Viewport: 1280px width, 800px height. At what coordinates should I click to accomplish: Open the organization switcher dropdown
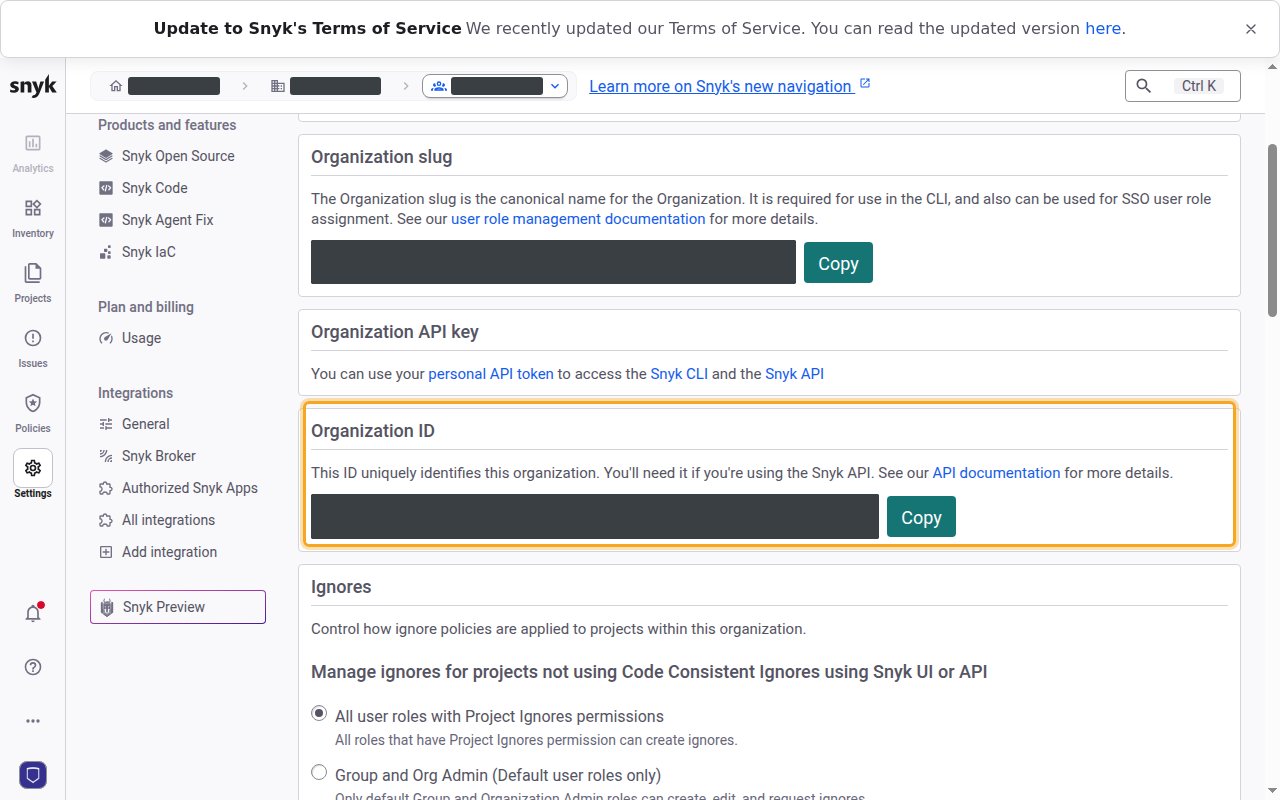[495, 86]
